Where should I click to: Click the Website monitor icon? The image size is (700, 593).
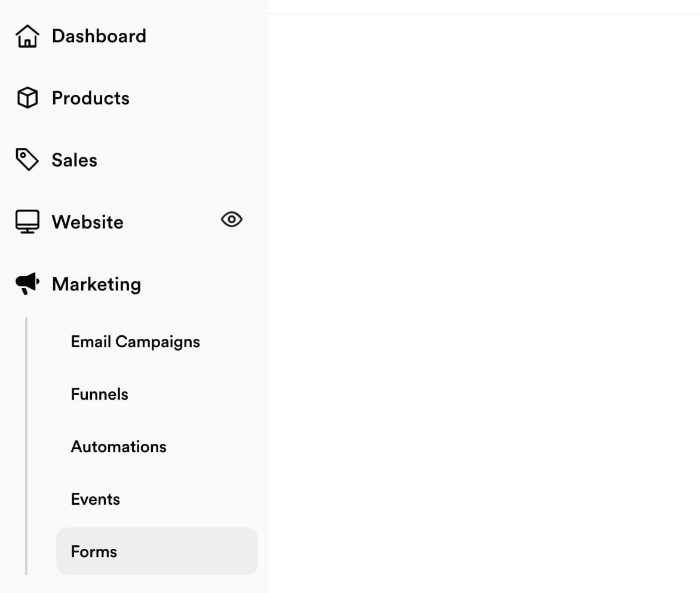27,221
